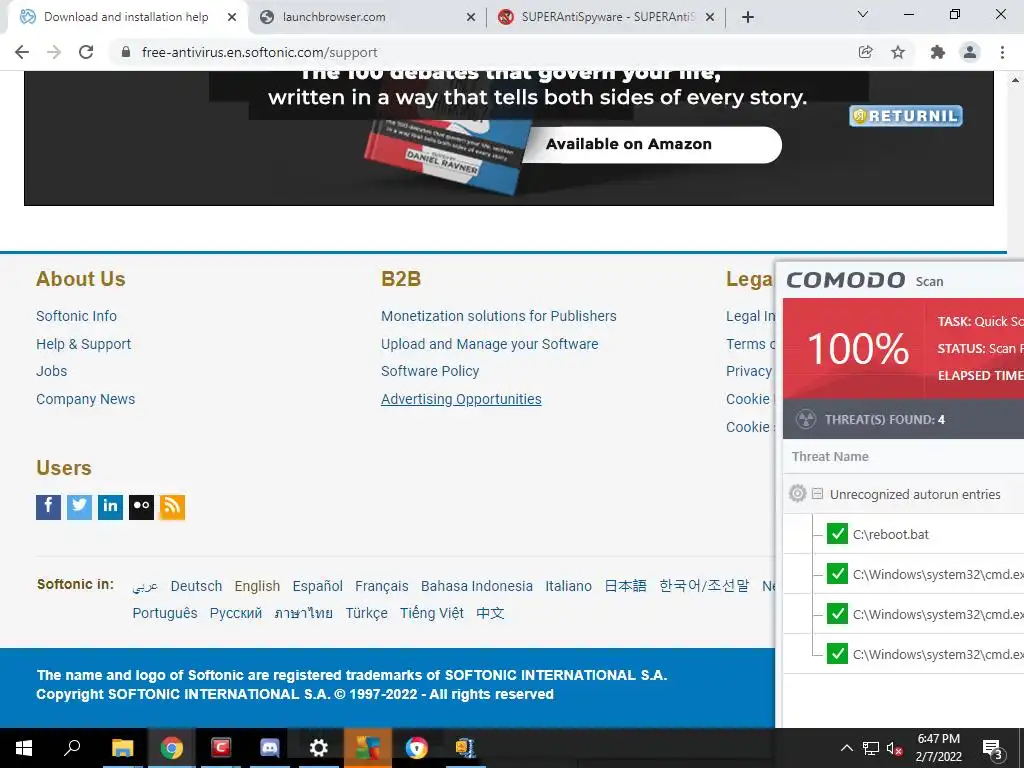Switch Softonic language to Deutsch
This screenshot has height=768, width=1024.
click(196, 586)
